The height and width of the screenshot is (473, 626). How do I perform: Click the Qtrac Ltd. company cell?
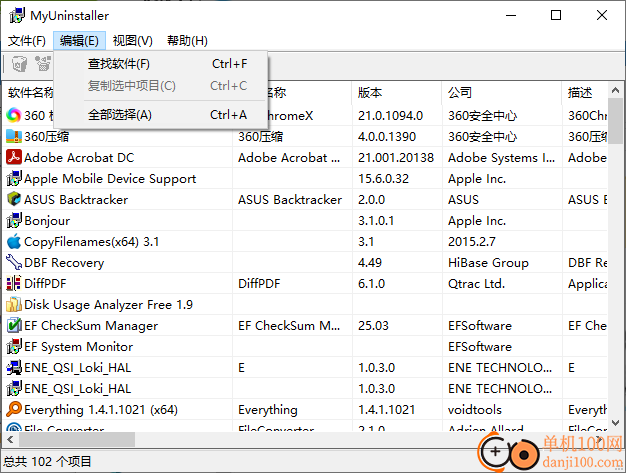pos(476,283)
